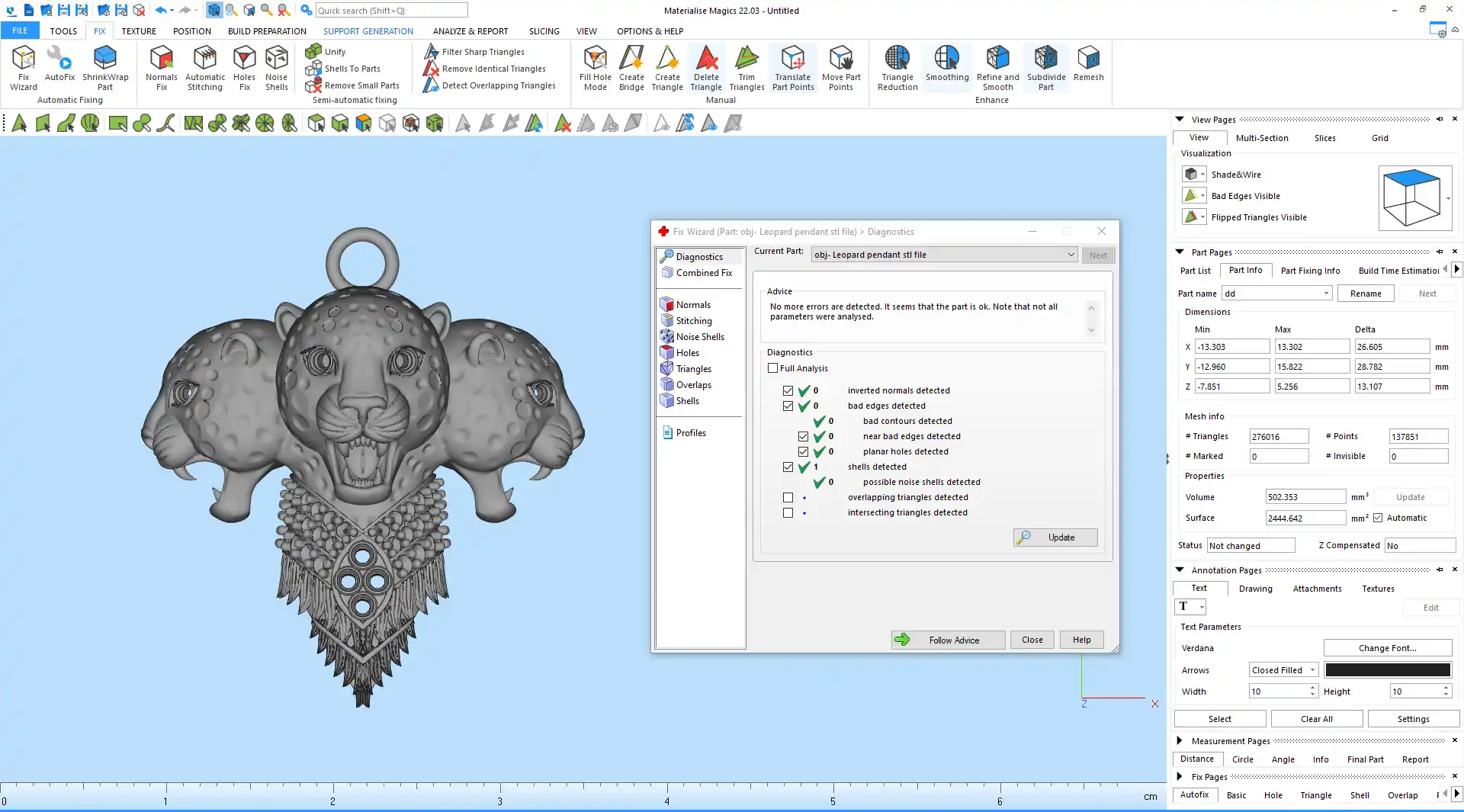Click the Quick search input field

[x=391, y=11]
